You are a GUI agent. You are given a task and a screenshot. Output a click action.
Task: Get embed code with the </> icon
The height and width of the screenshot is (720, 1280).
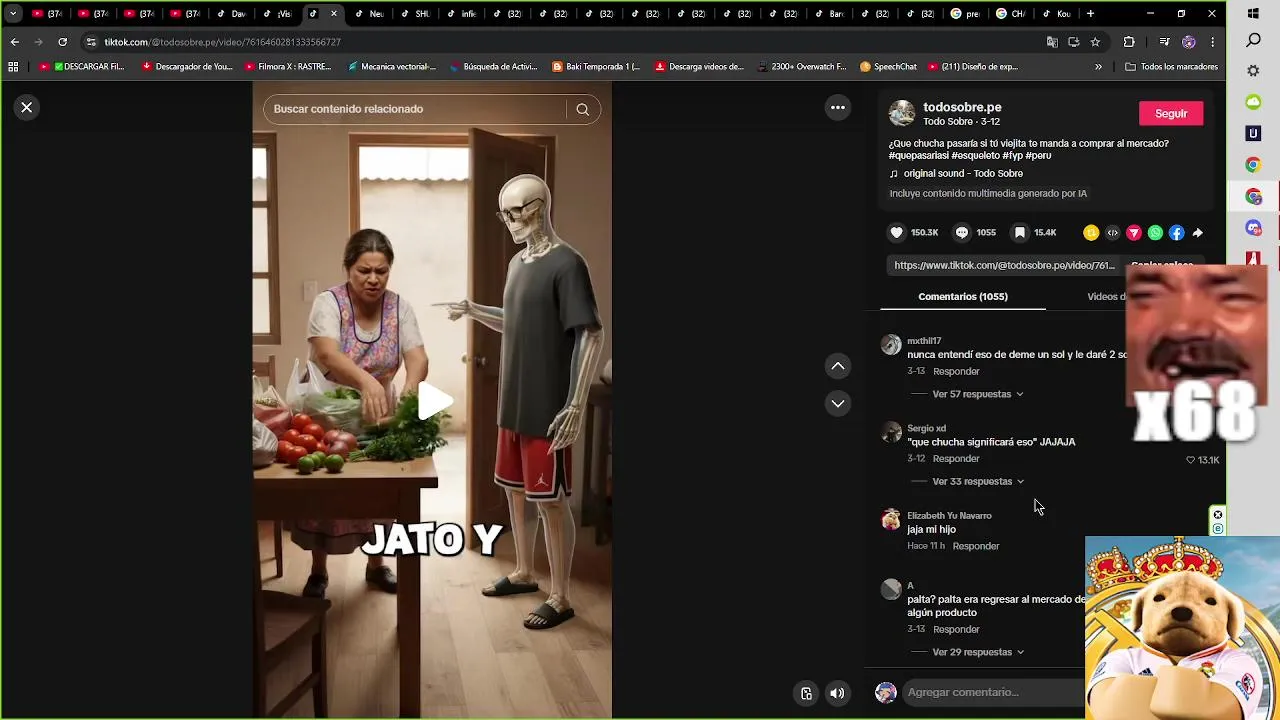point(1112,232)
